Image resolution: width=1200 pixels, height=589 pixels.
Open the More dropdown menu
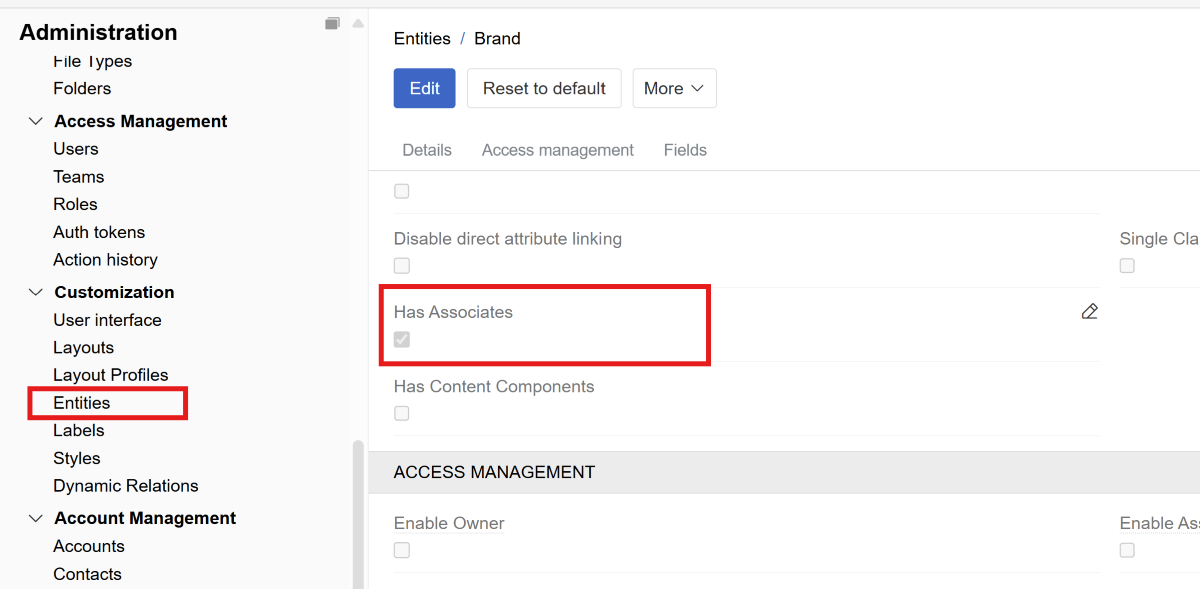(674, 88)
